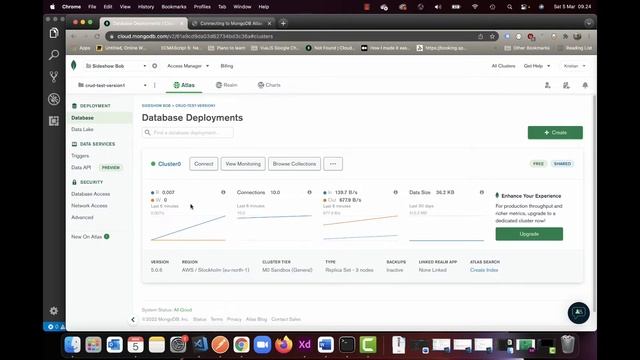Viewport: 640px width, 360px height.
Task: Click View Monitoring button
Action: coord(243,164)
